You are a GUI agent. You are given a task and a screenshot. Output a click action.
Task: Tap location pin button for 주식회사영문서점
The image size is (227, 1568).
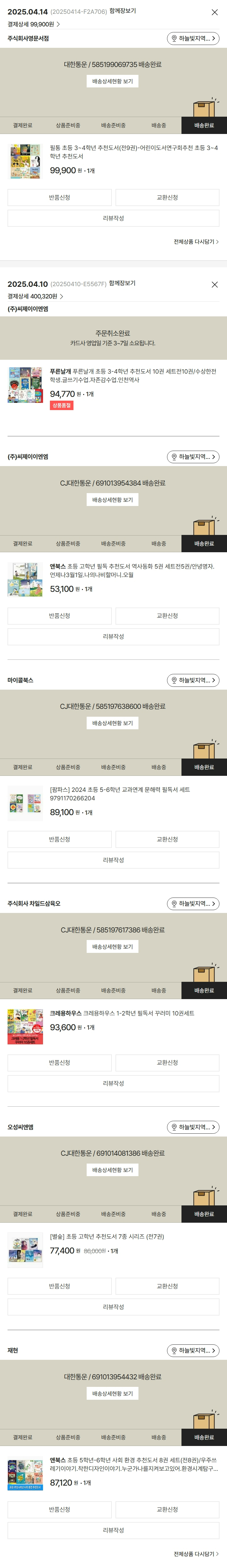click(193, 38)
